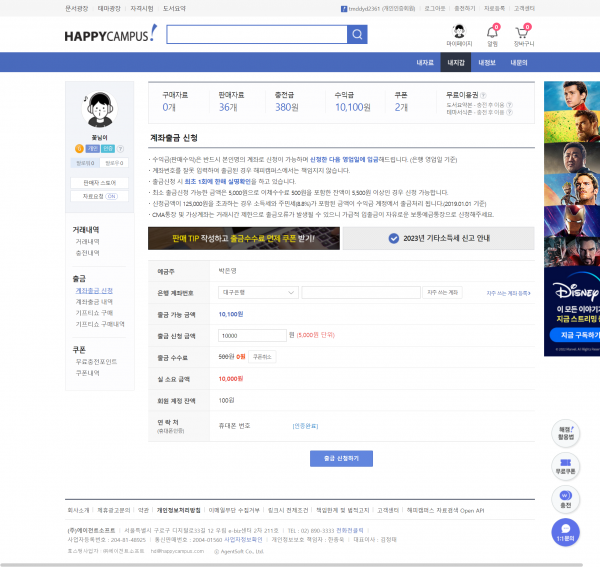Image resolution: width=600 pixels, height=567 pixels.
Task: Click the 자주 쓰는 계좌 button
Action: pyautogui.click(x=443, y=292)
